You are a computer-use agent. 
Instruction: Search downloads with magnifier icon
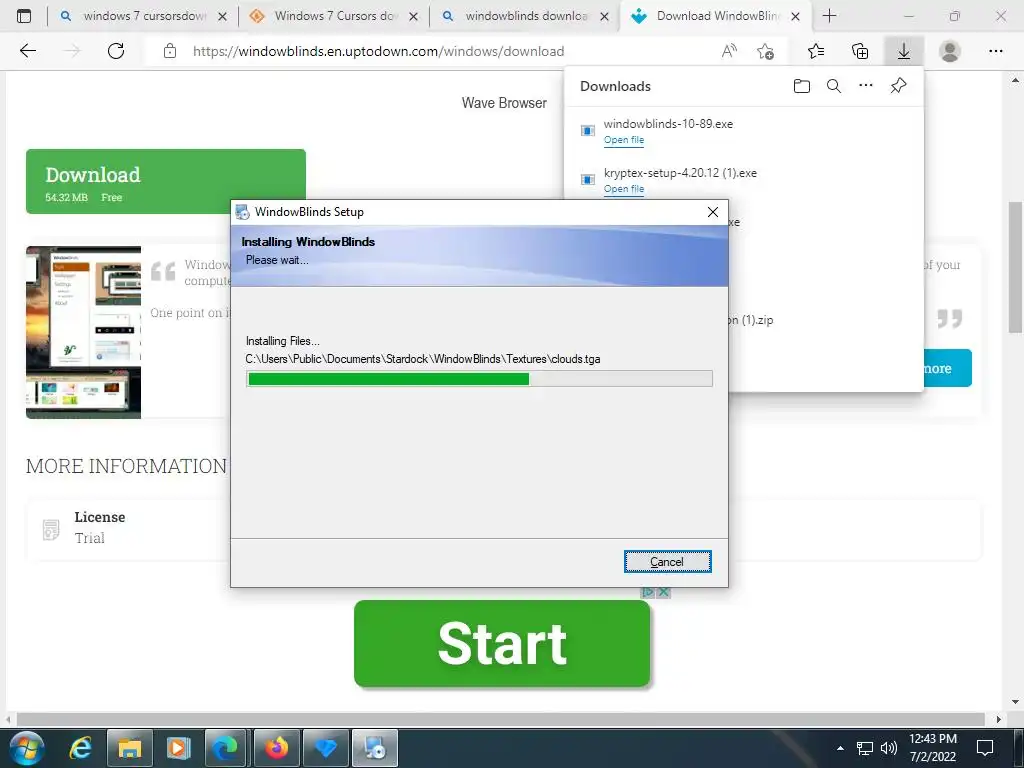[x=834, y=86]
